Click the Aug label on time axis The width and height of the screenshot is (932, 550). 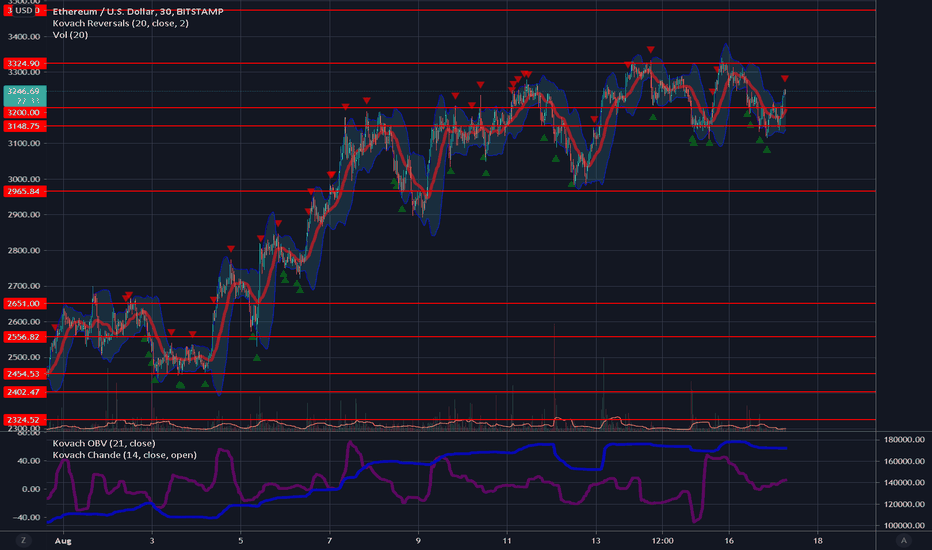point(63,540)
